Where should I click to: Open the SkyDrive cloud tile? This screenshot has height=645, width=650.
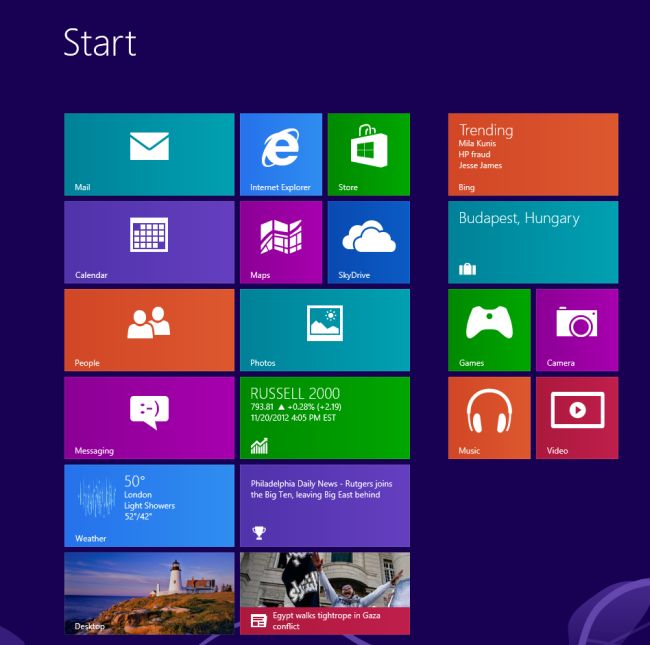[369, 242]
